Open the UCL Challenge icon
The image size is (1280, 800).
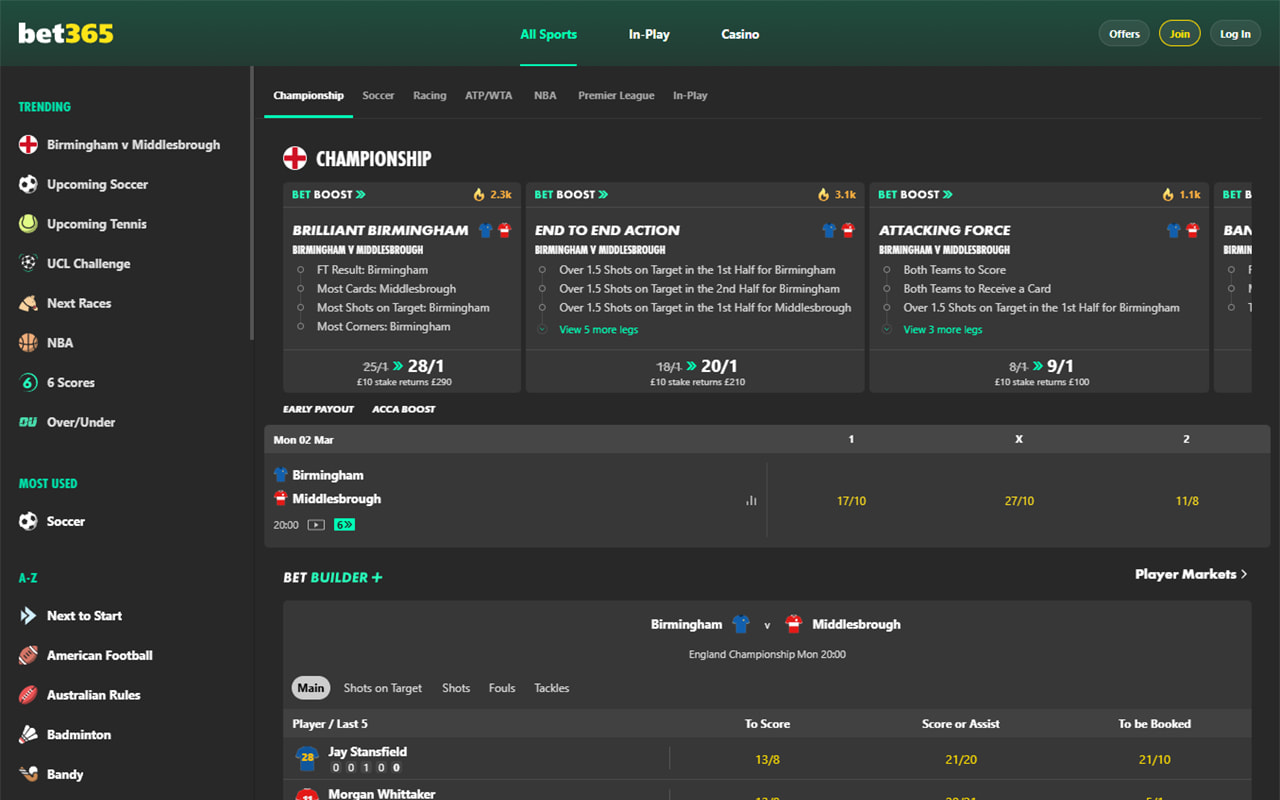(x=28, y=264)
